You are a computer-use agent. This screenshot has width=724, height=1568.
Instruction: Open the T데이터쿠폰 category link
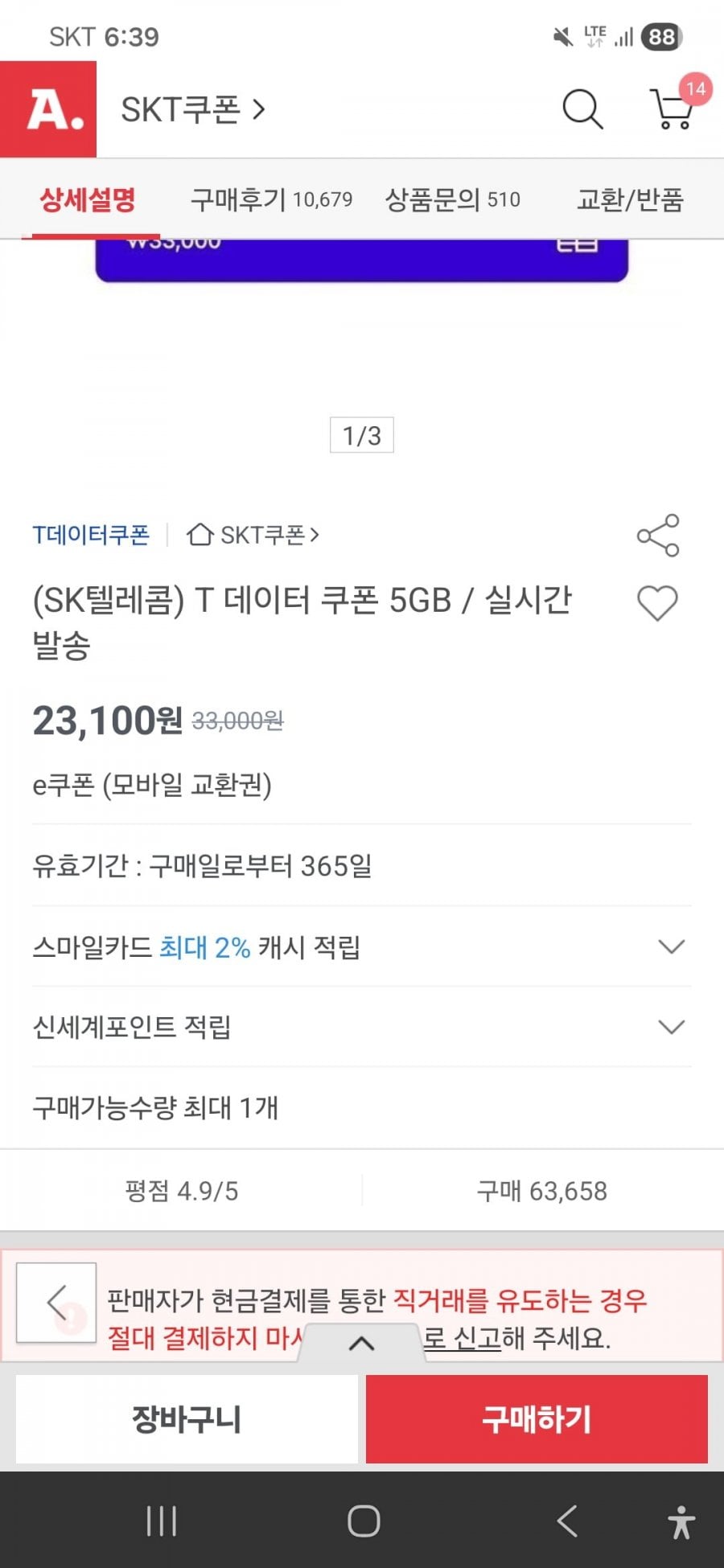point(91,535)
